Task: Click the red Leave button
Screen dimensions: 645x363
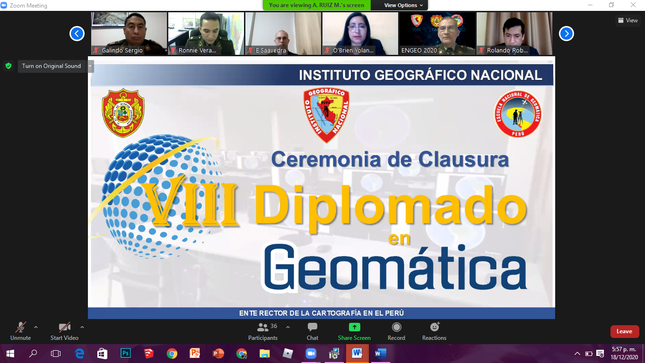Action: click(x=624, y=331)
